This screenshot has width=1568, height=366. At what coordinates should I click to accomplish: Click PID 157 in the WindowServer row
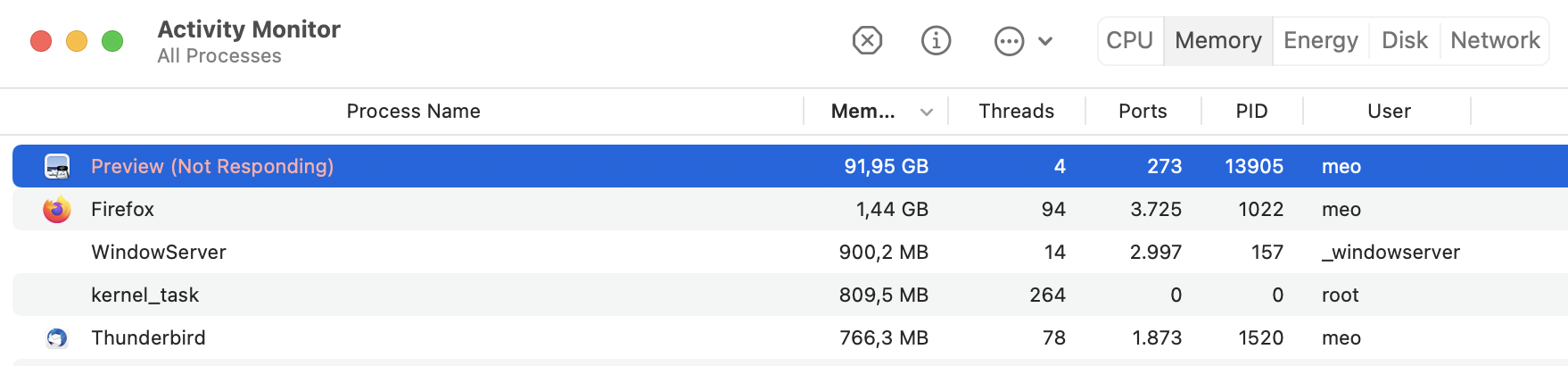(x=1267, y=252)
